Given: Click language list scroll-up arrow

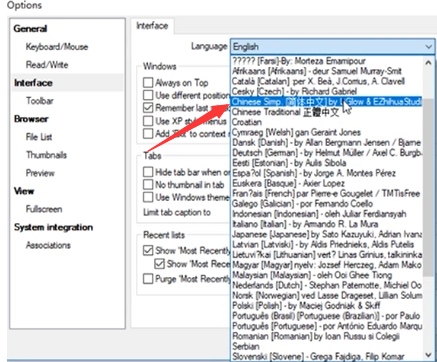Looking at the screenshot, I should tap(429, 62).
